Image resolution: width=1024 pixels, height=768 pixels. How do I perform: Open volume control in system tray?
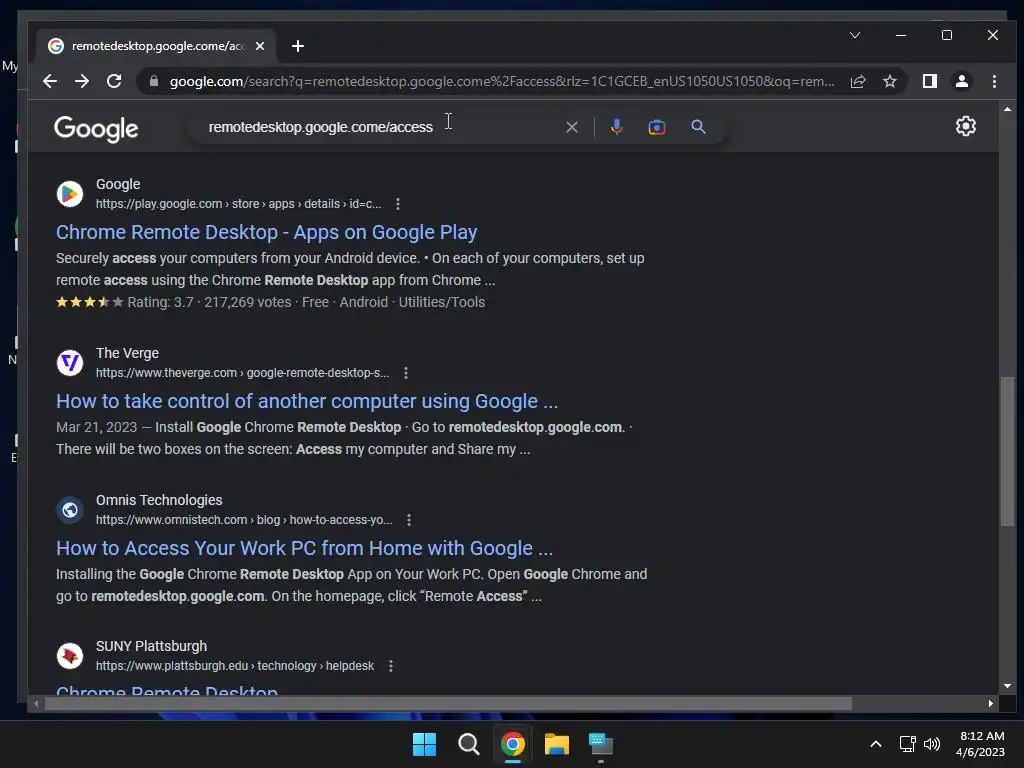(932, 744)
